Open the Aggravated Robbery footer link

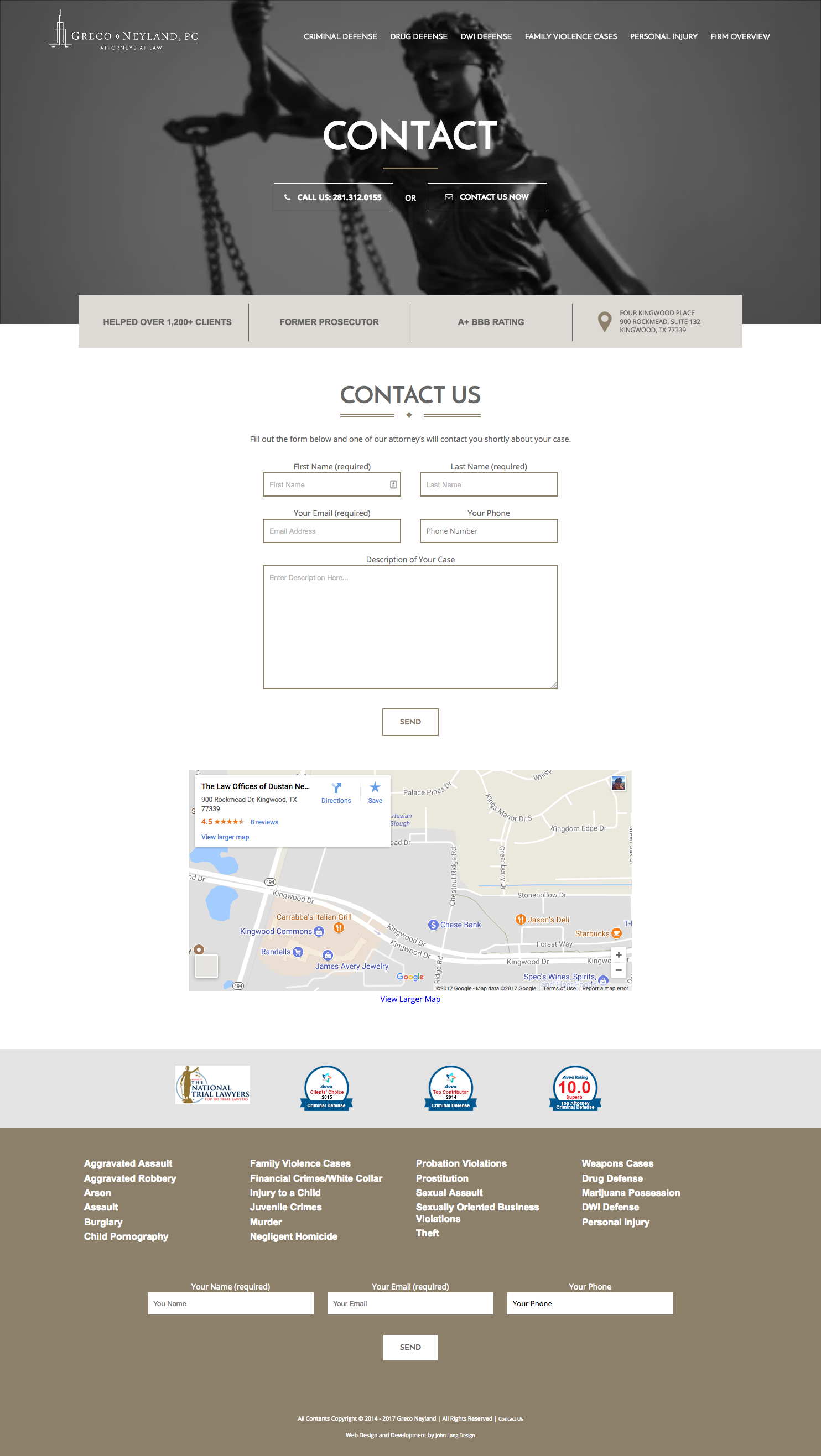130,1178
